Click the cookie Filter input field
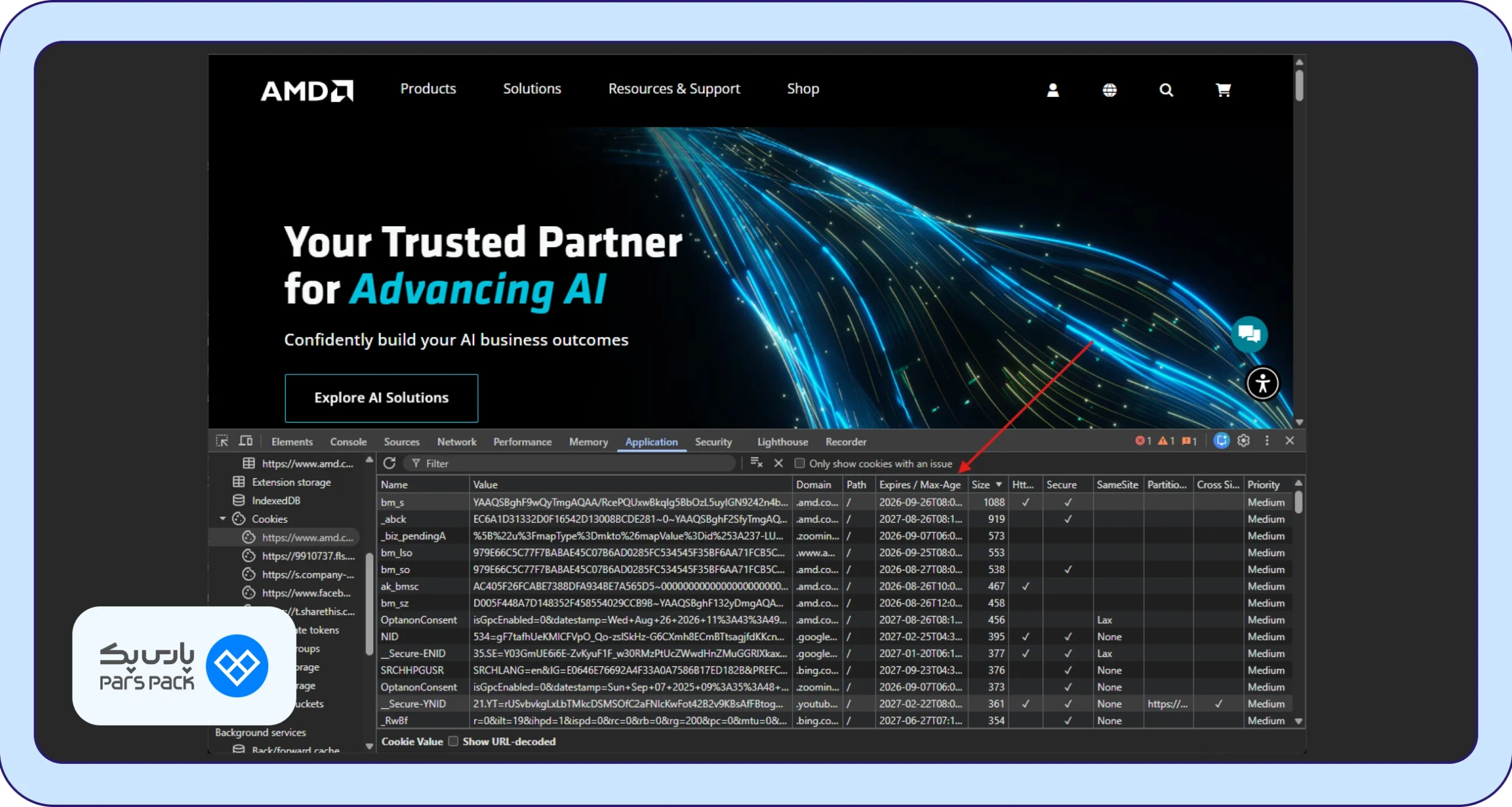 point(570,463)
